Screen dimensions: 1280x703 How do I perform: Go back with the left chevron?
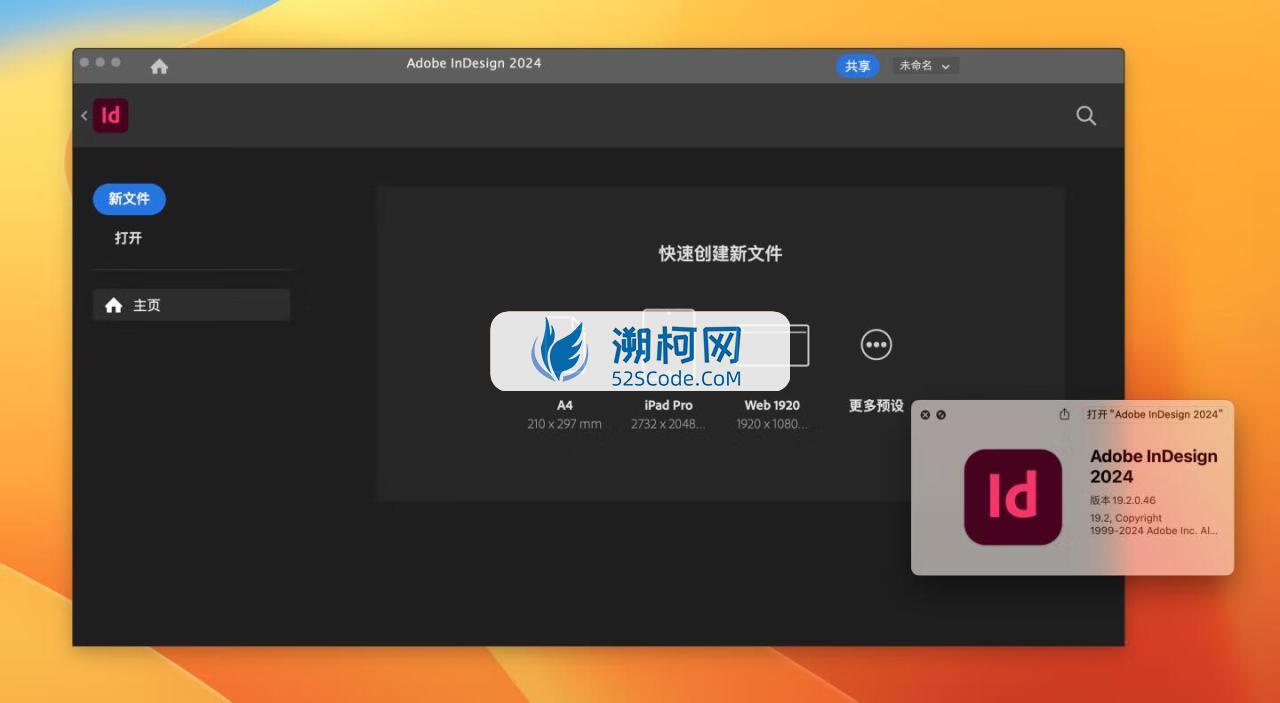[84, 116]
